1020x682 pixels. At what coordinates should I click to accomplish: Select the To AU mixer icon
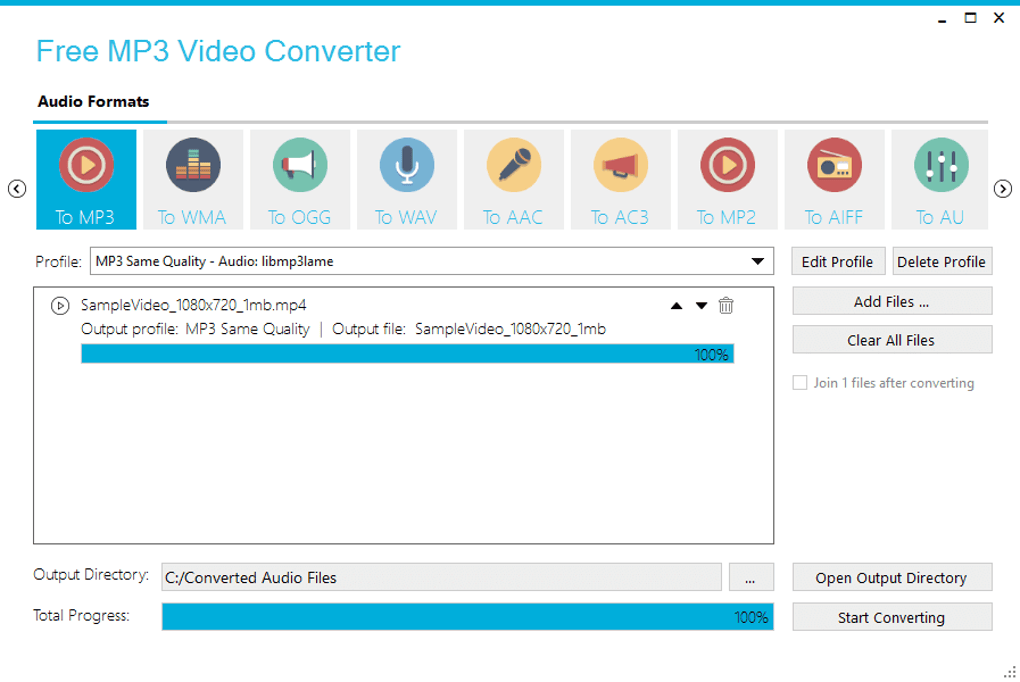[940, 179]
